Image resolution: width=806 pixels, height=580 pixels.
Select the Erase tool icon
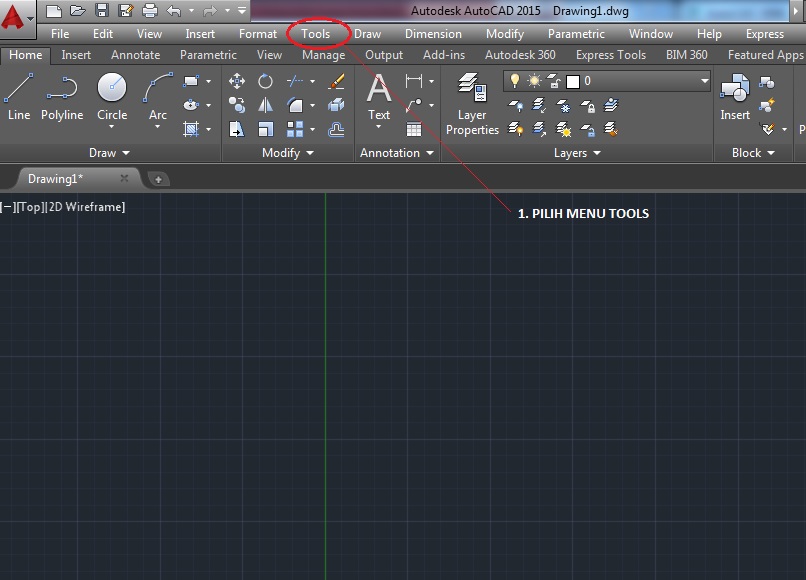pyautogui.click(x=336, y=81)
